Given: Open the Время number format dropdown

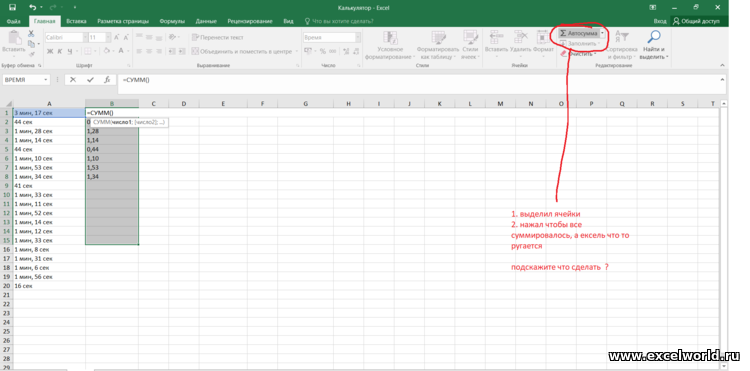Looking at the screenshot, I should [x=358, y=37].
